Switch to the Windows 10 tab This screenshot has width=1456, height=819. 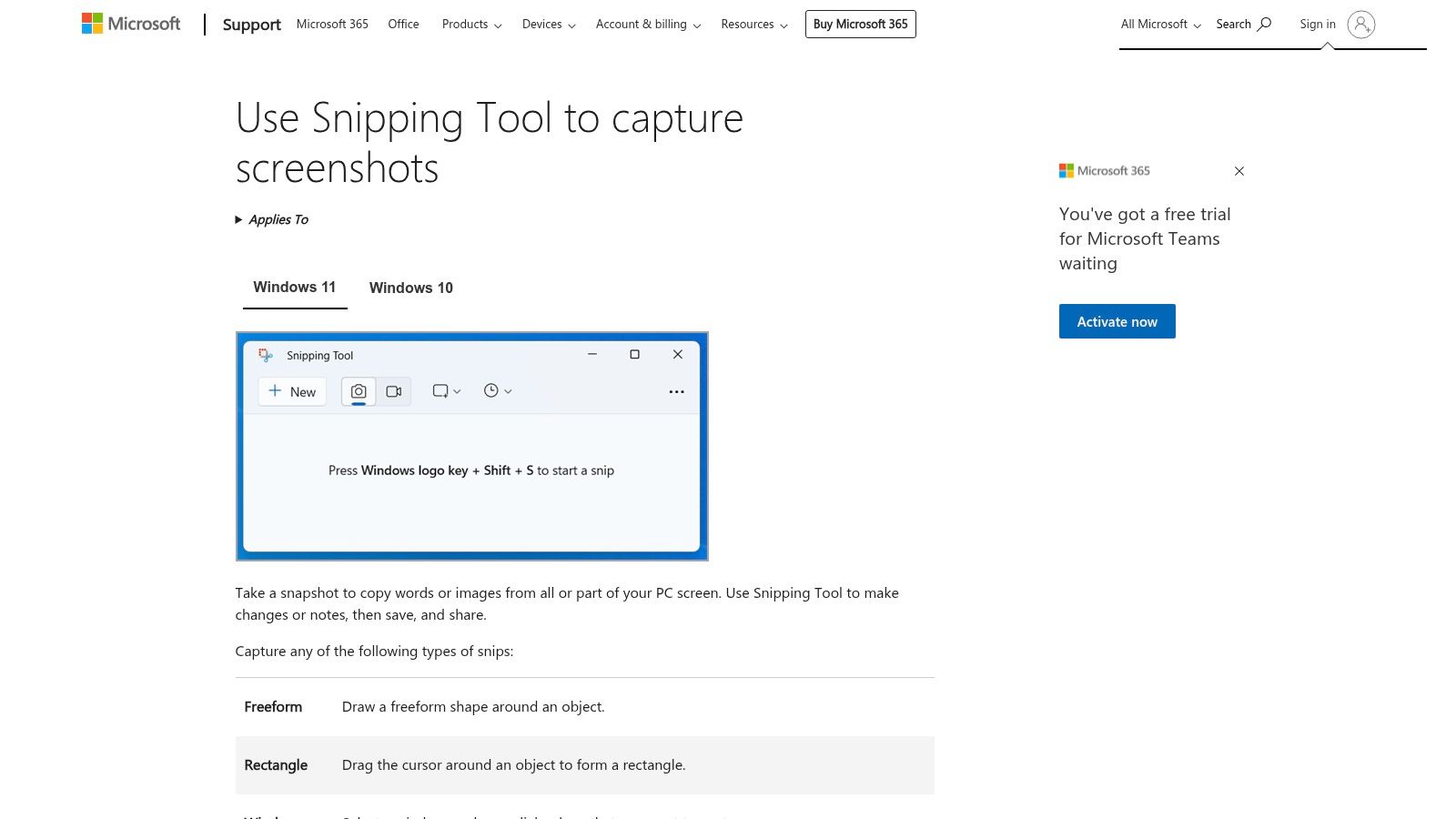pyautogui.click(x=410, y=288)
